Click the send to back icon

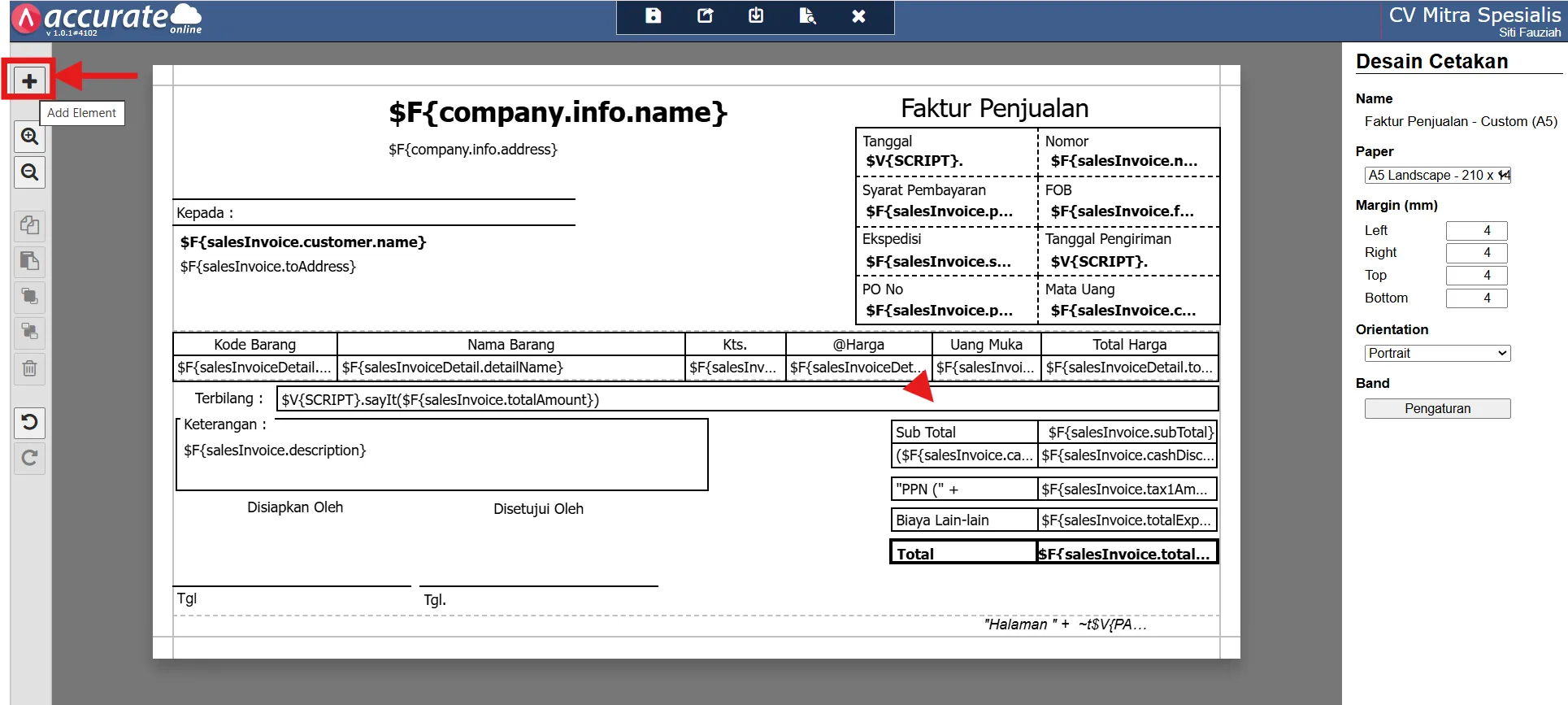click(29, 333)
